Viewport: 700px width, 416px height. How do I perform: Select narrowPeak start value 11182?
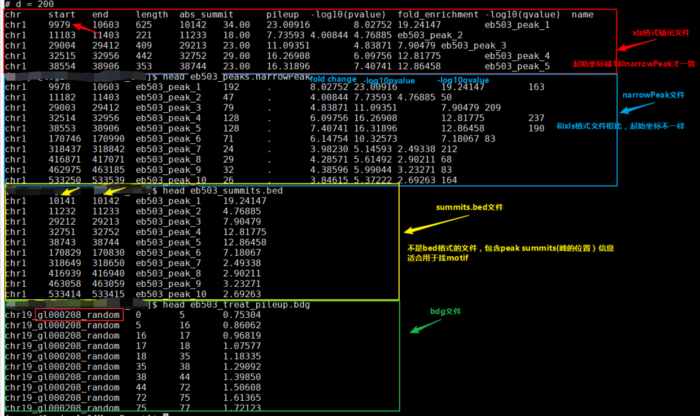62,97
